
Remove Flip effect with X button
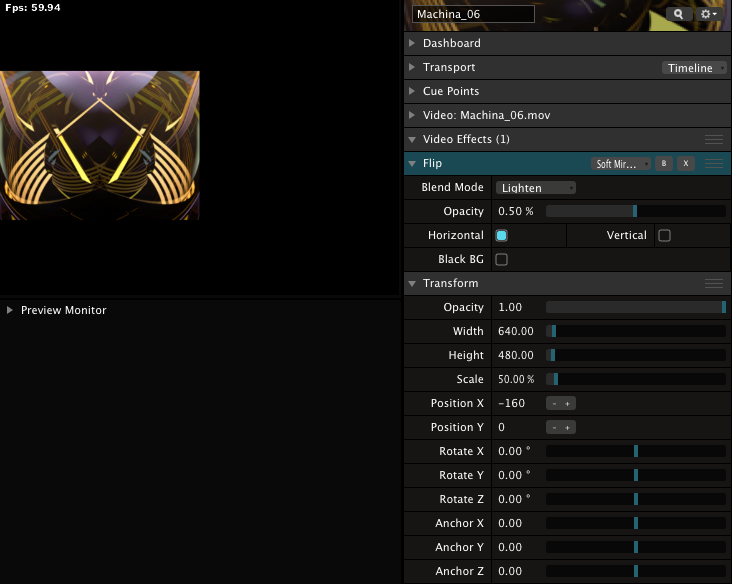[x=686, y=163]
